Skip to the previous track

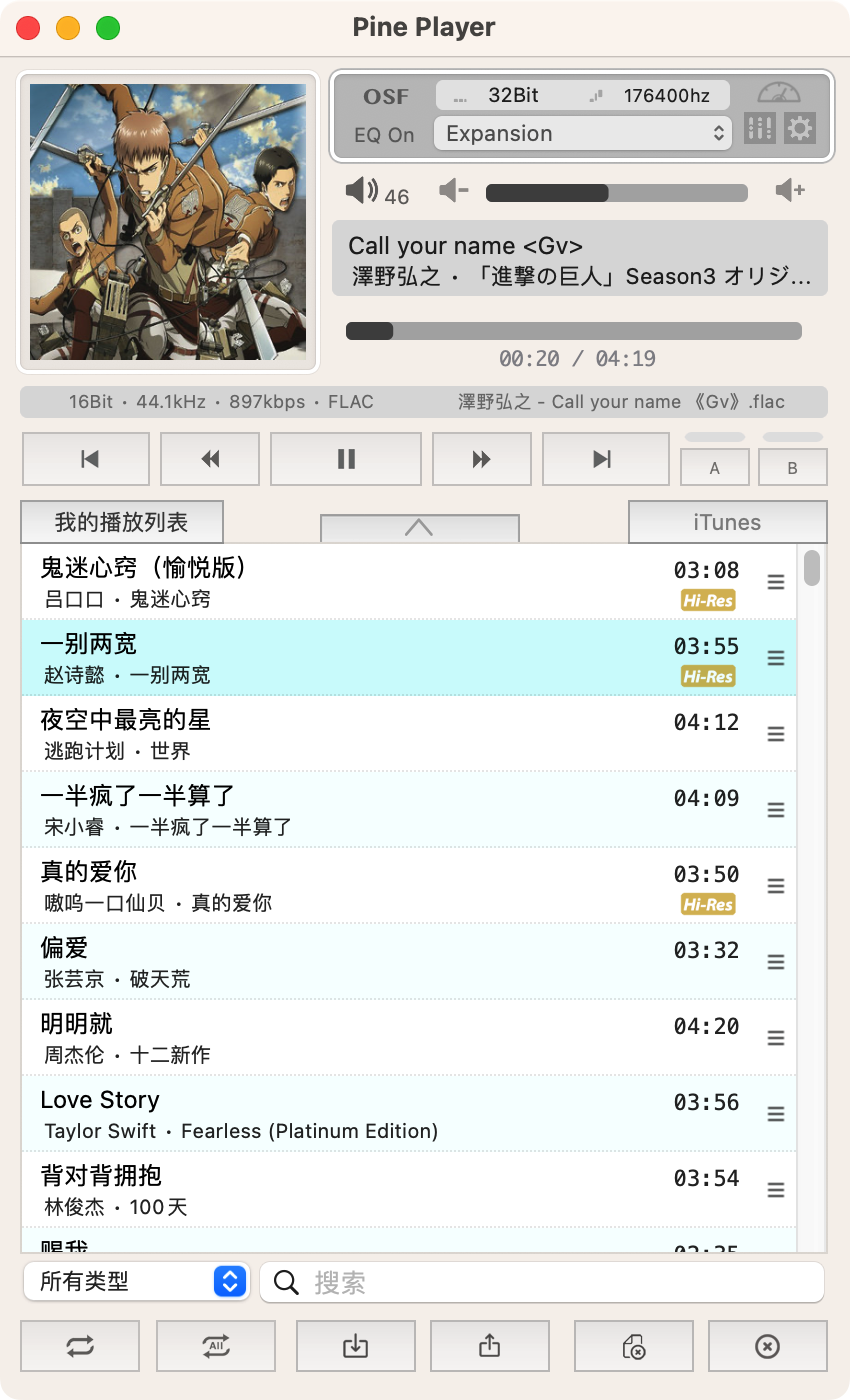coord(86,459)
